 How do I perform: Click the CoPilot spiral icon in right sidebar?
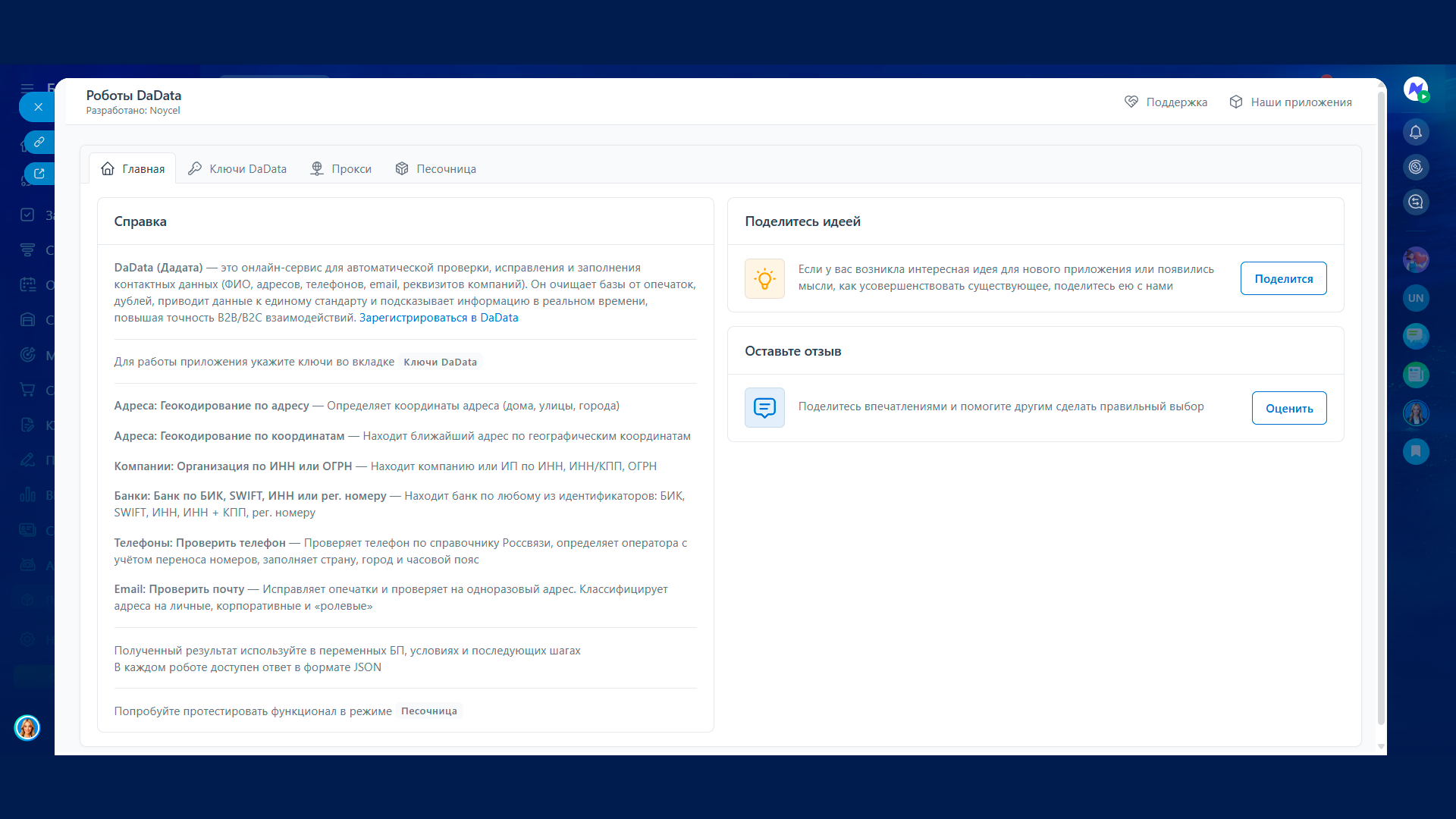tap(1415, 168)
